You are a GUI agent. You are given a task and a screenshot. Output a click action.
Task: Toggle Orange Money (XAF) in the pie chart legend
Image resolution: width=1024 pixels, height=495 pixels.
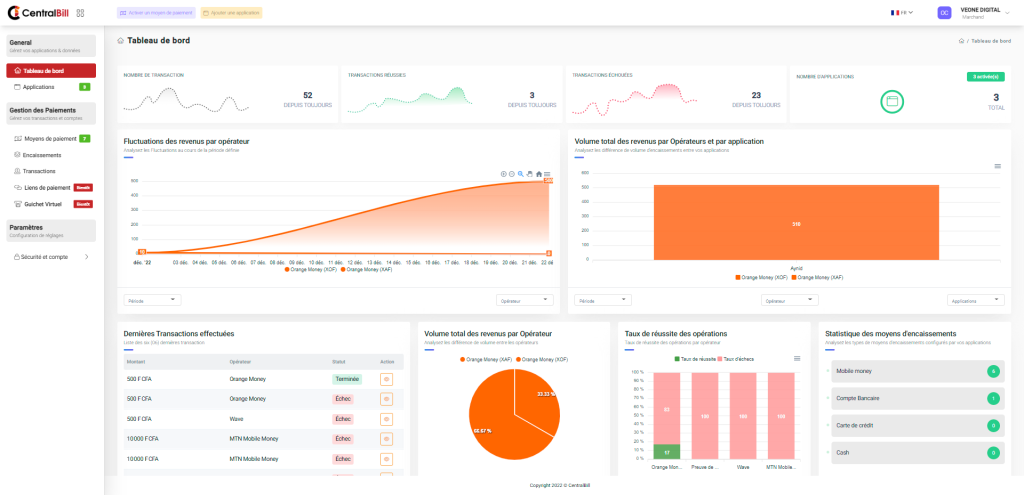click(x=487, y=360)
